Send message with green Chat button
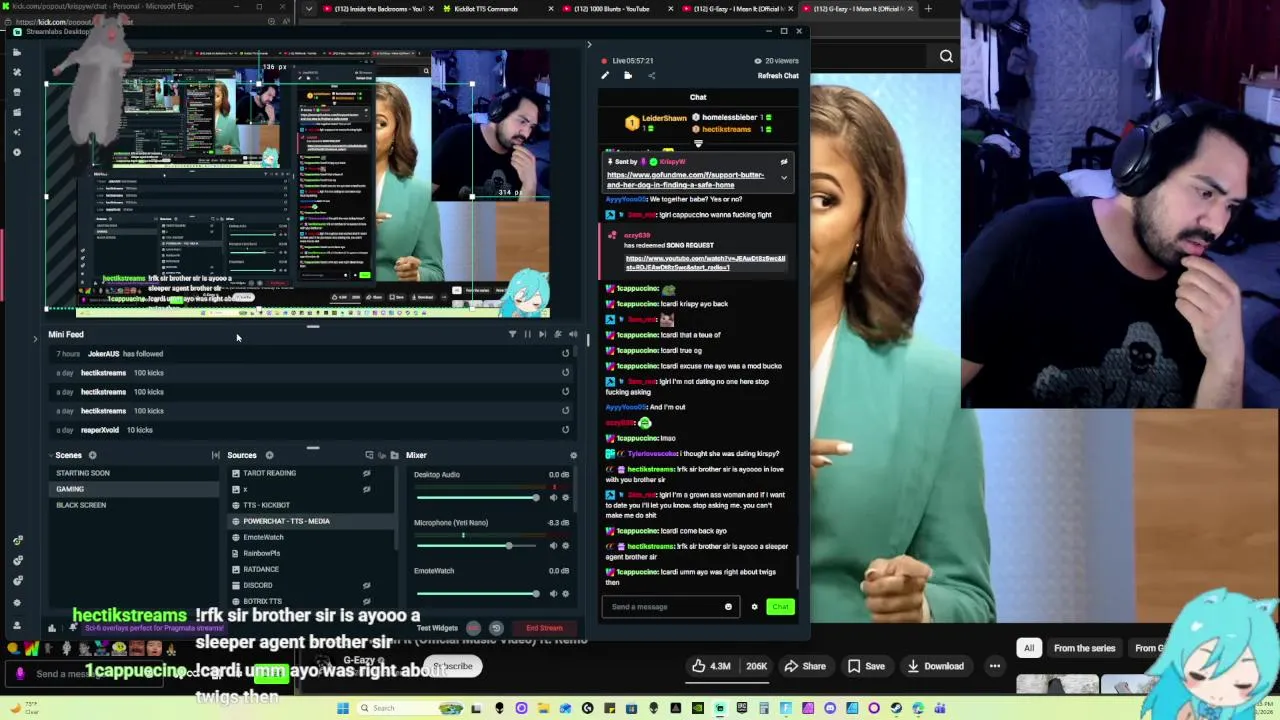 tap(780, 607)
